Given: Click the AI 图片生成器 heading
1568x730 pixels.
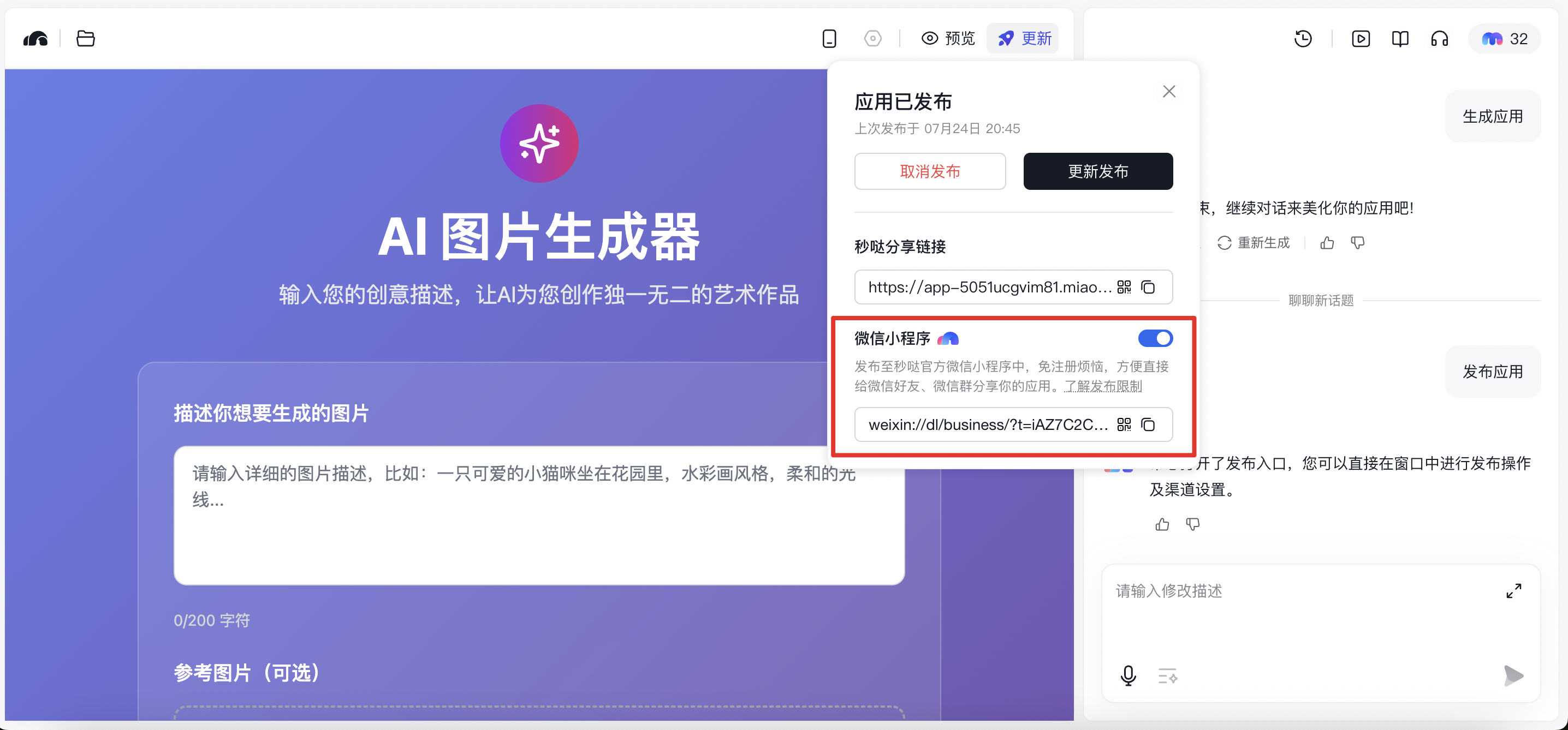Looking at the screenshot, I should click(x=539, y=237).
